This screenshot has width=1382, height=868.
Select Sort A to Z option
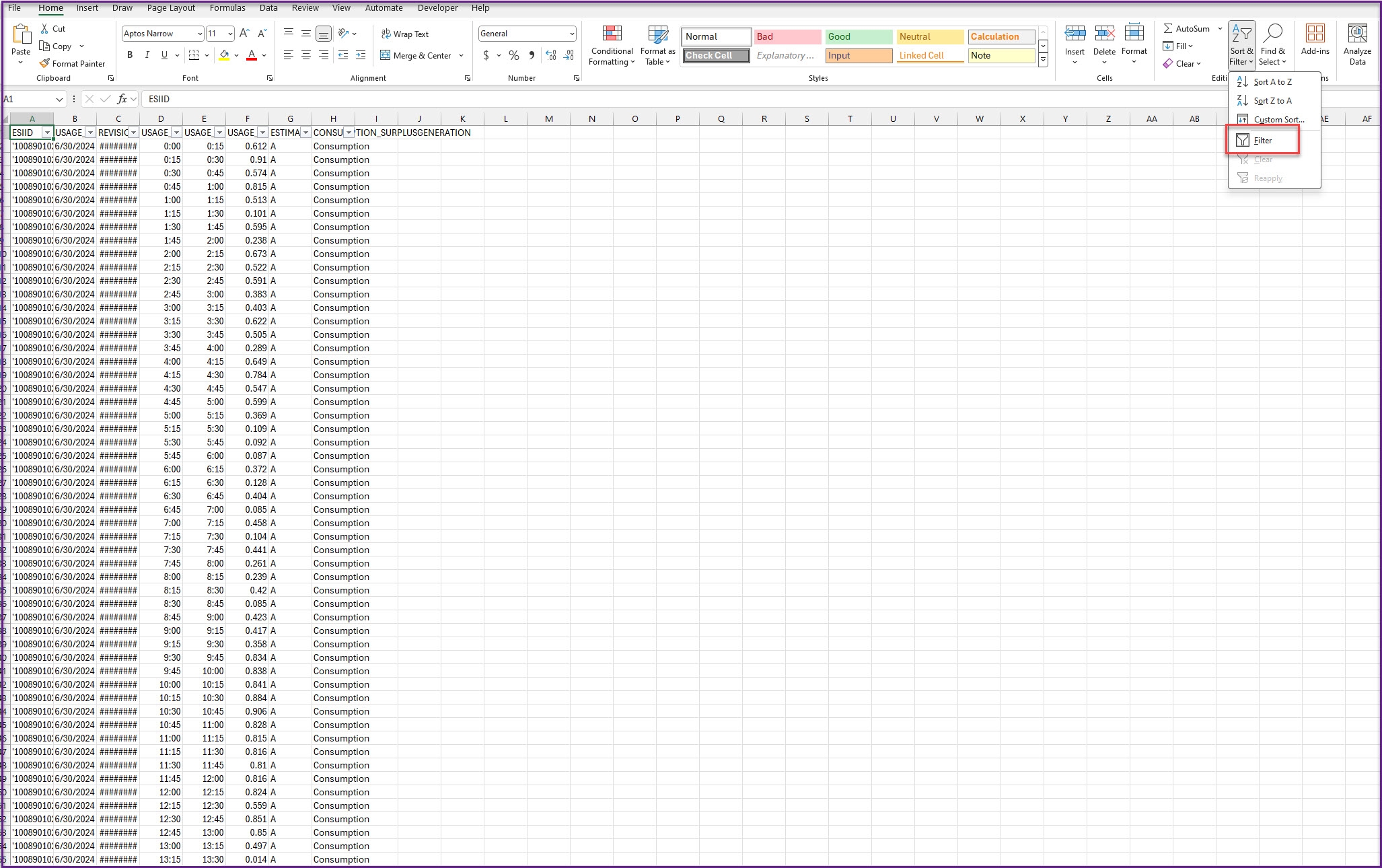tap(1274, 81)
